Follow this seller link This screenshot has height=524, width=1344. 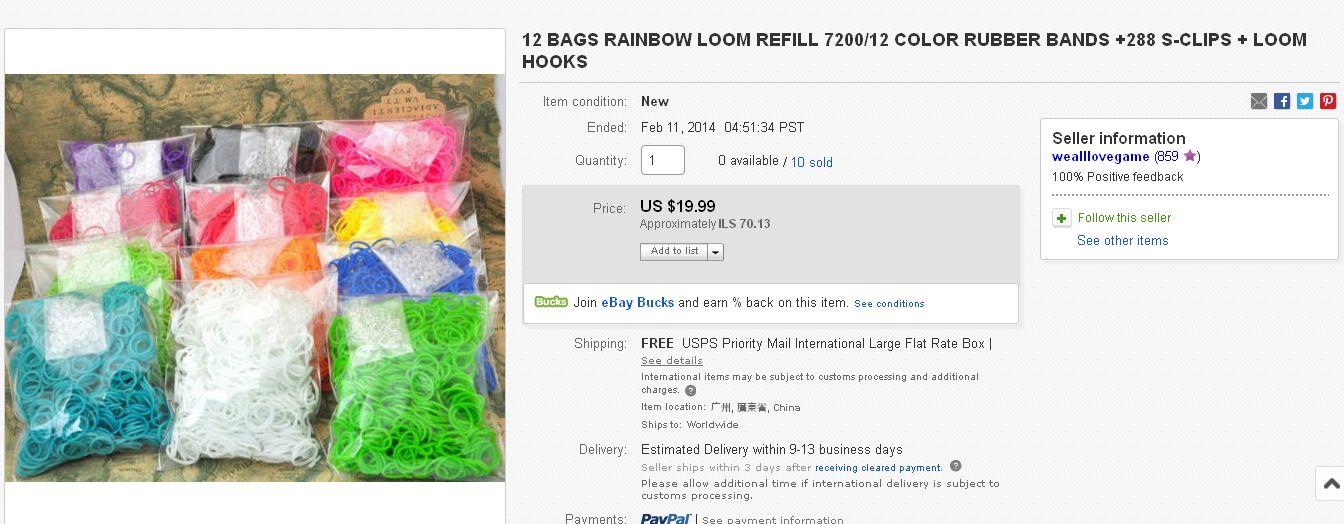click(1124, 218)
